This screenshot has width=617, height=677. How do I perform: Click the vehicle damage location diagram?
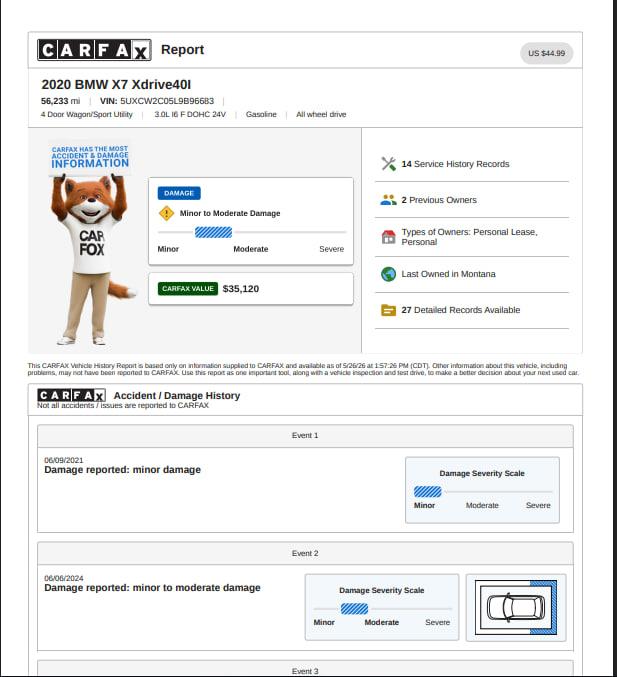coord(516,607)
